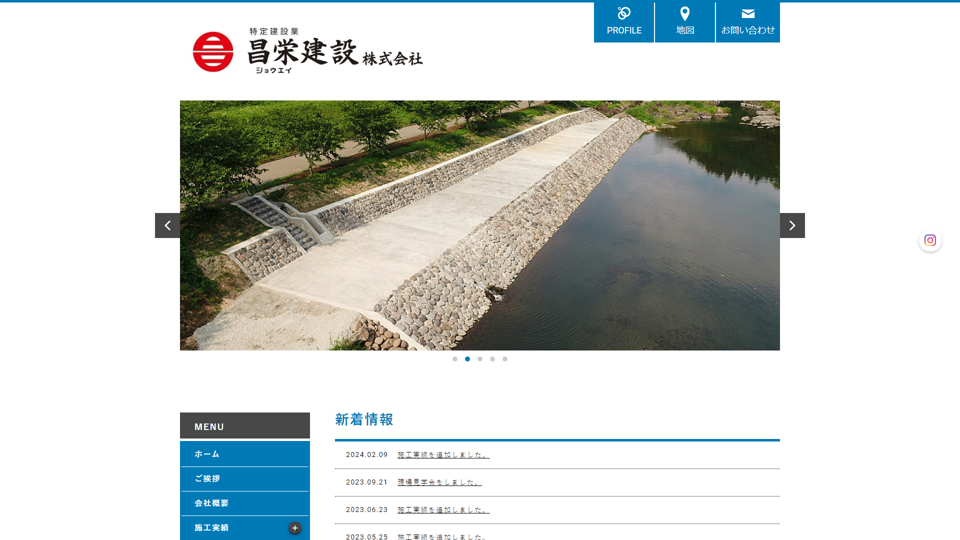Image resolution: width=960 pixels, height=540 pixels.
Task: Open the 2024.02.09 施工実績 news link
Action: pos(443,455)
